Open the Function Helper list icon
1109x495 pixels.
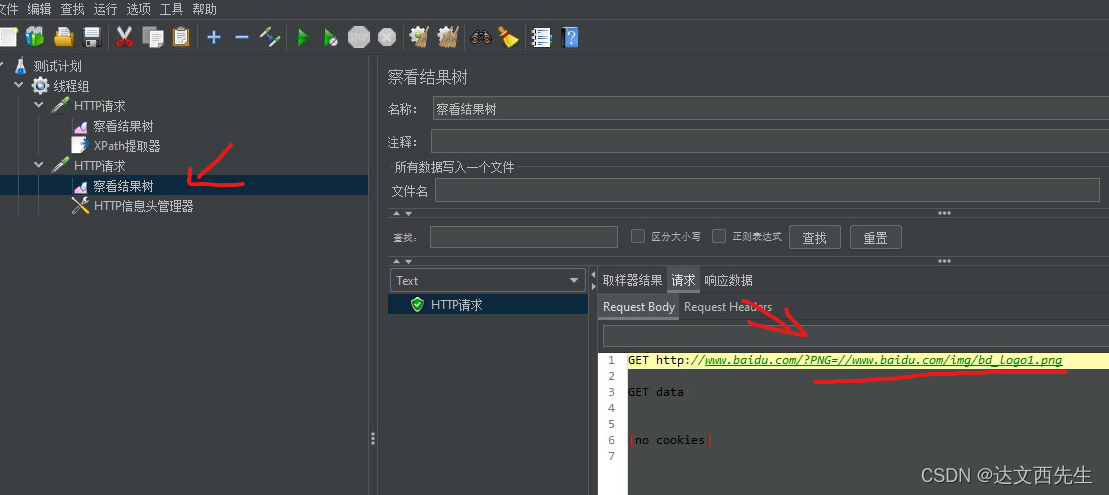pos(541,37)
